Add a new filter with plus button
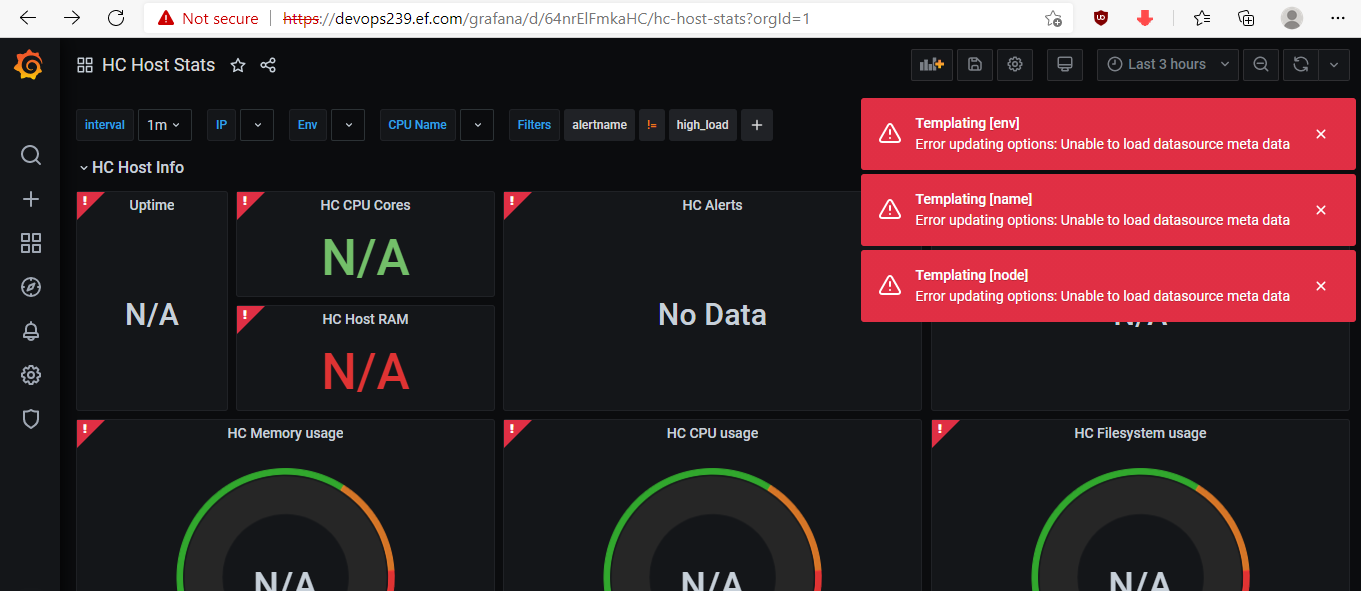1361x591 pixels. [757, 125]
